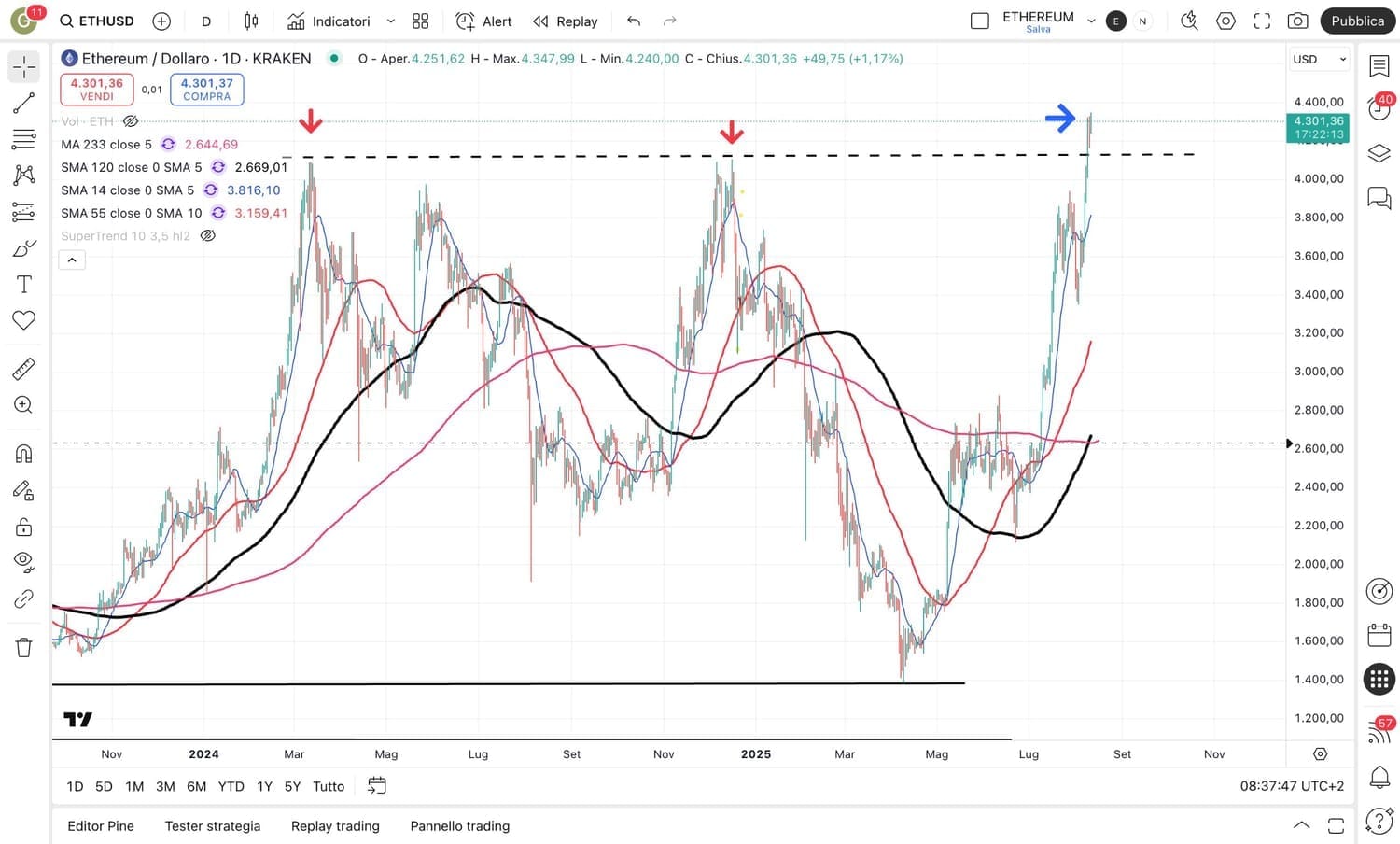Open the Pannello trading tab

coord(460,825)
